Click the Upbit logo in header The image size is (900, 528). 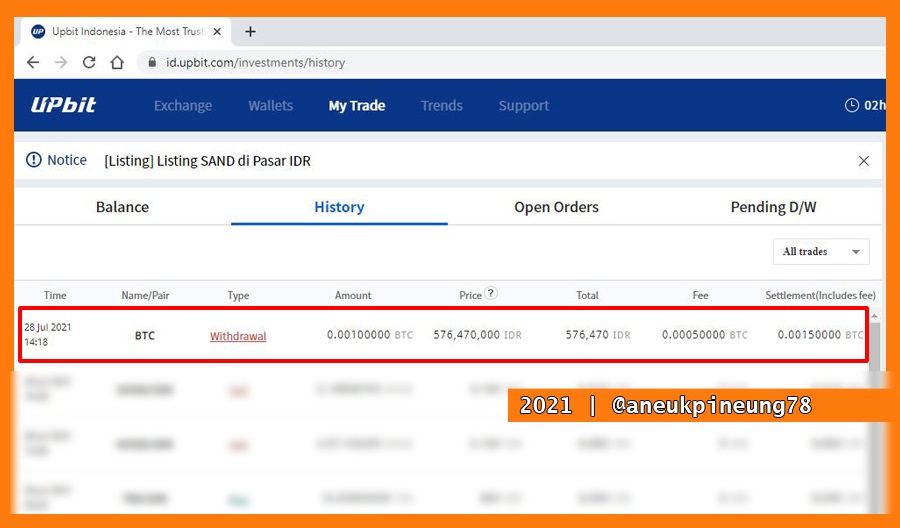point(63,105)
